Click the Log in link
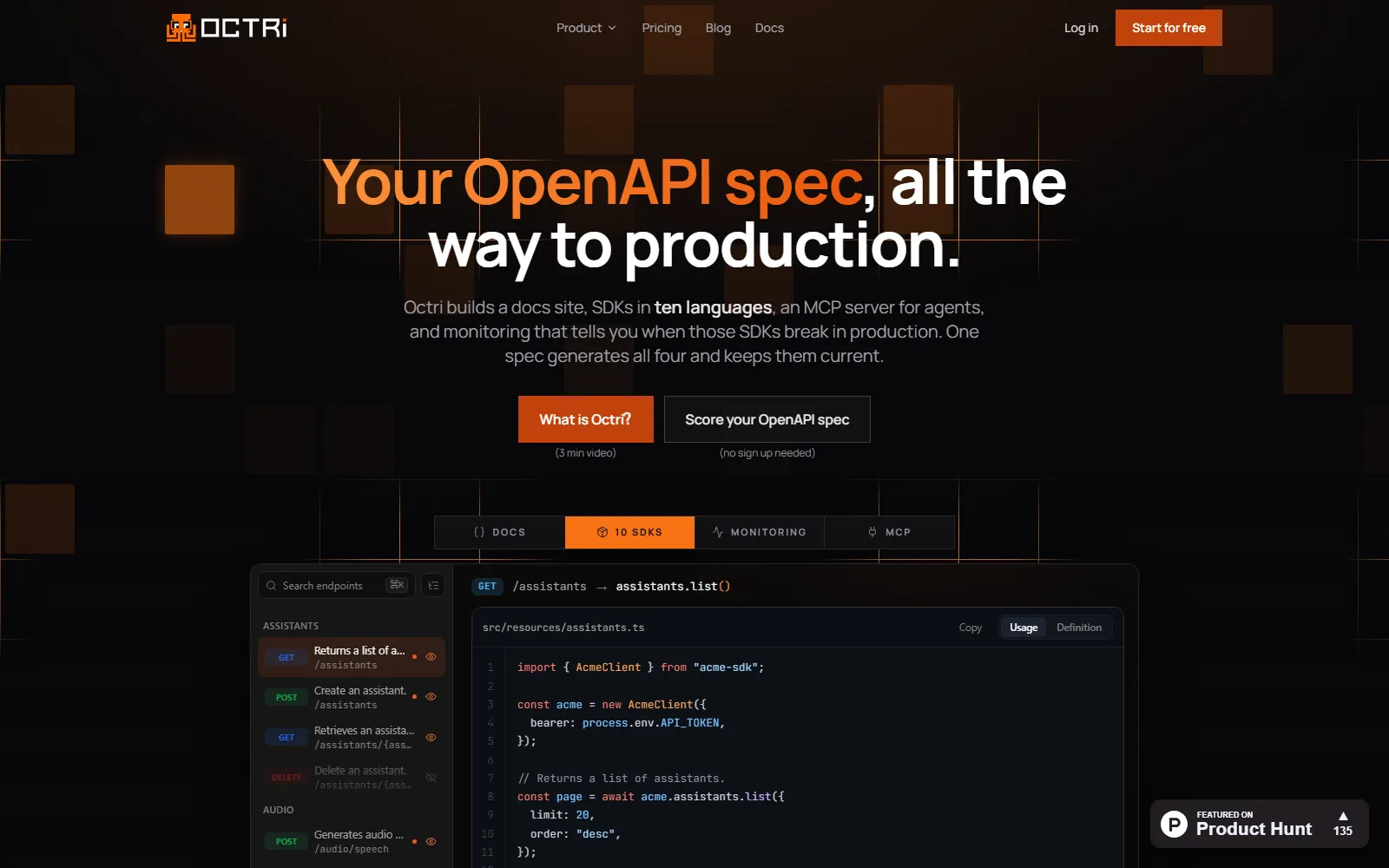The image size is (1389, 868). coord(1081,28)
